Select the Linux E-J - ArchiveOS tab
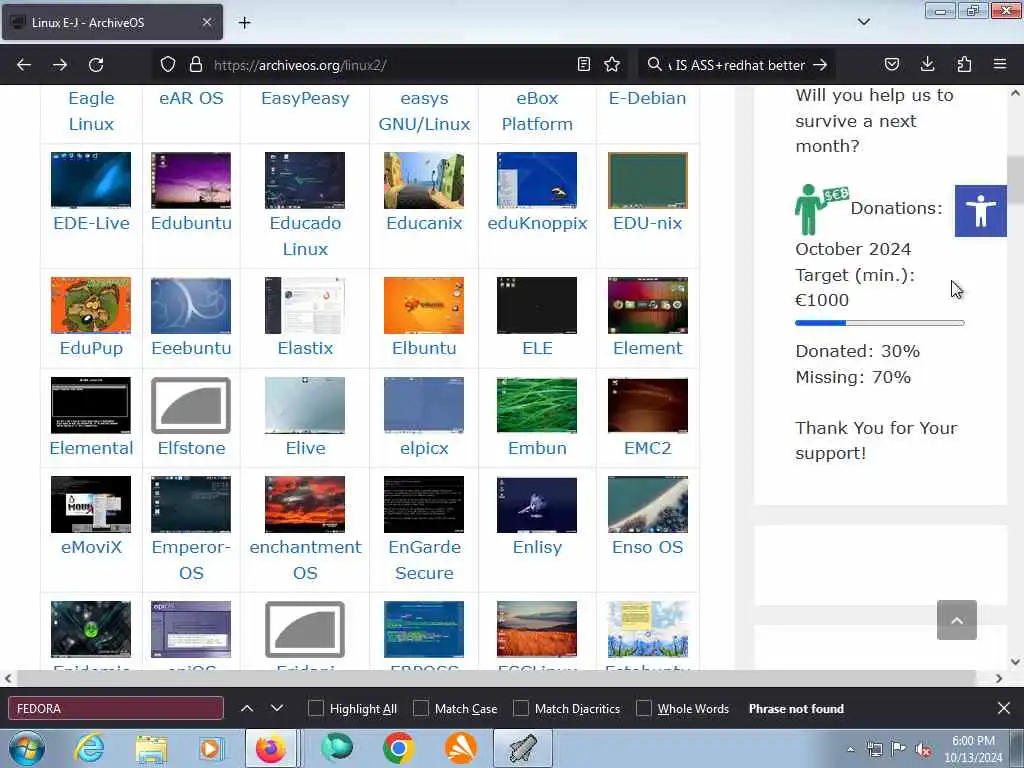 (x=112, y=22)
